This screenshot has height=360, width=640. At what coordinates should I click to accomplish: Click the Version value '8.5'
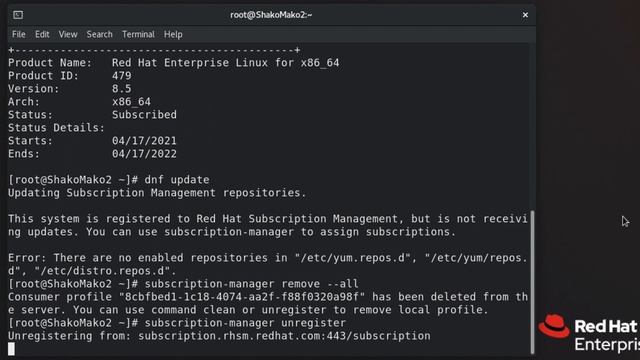tap(122, 89)
